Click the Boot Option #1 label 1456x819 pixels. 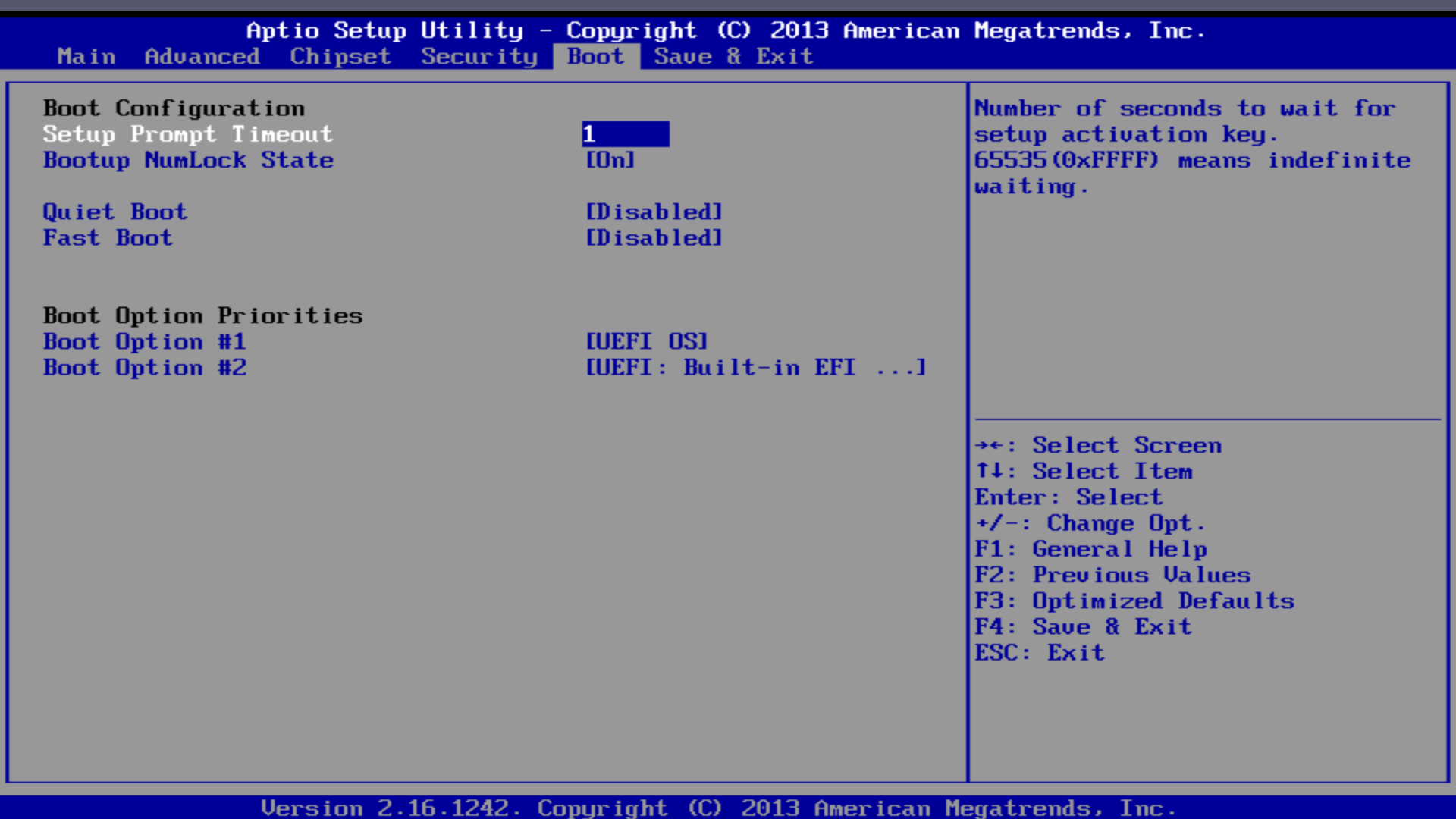click(x=144, y=342)
